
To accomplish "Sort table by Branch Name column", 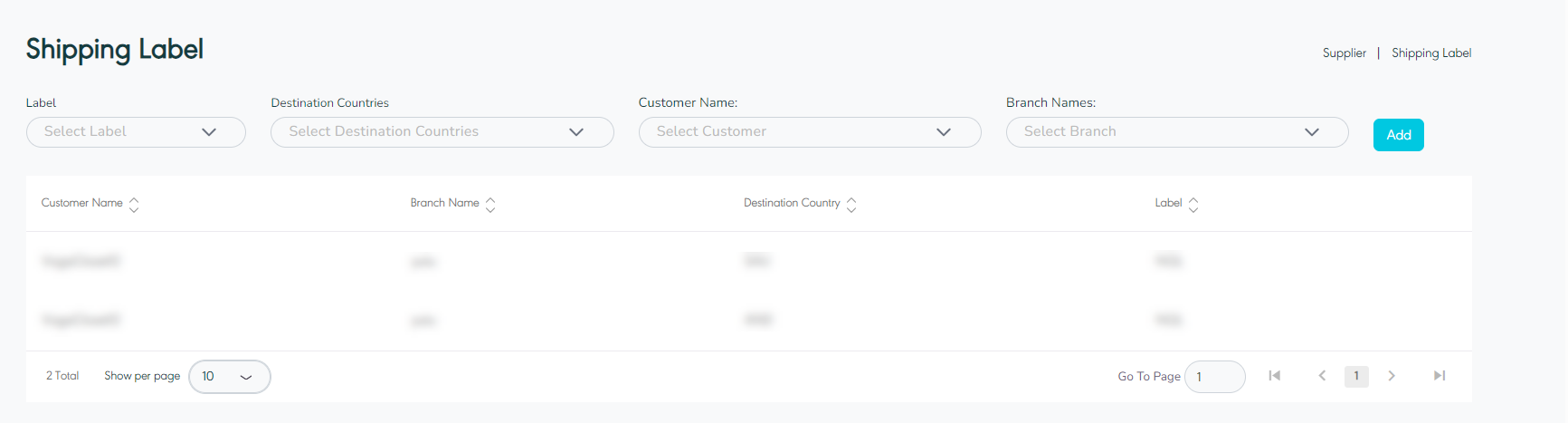I will (490, 204).
